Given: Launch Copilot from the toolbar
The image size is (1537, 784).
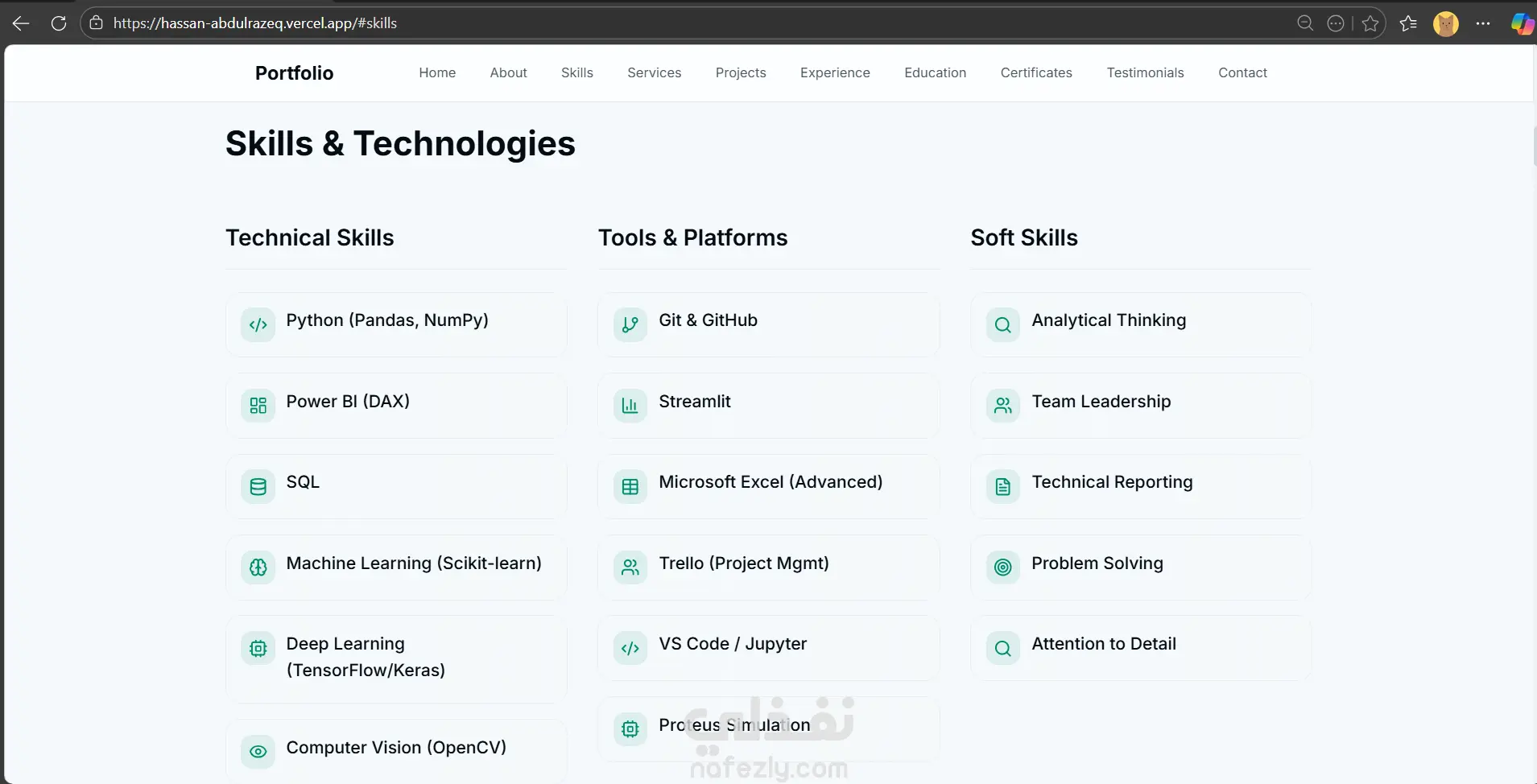Looking at the screenshot, I should coord(1522,23).
